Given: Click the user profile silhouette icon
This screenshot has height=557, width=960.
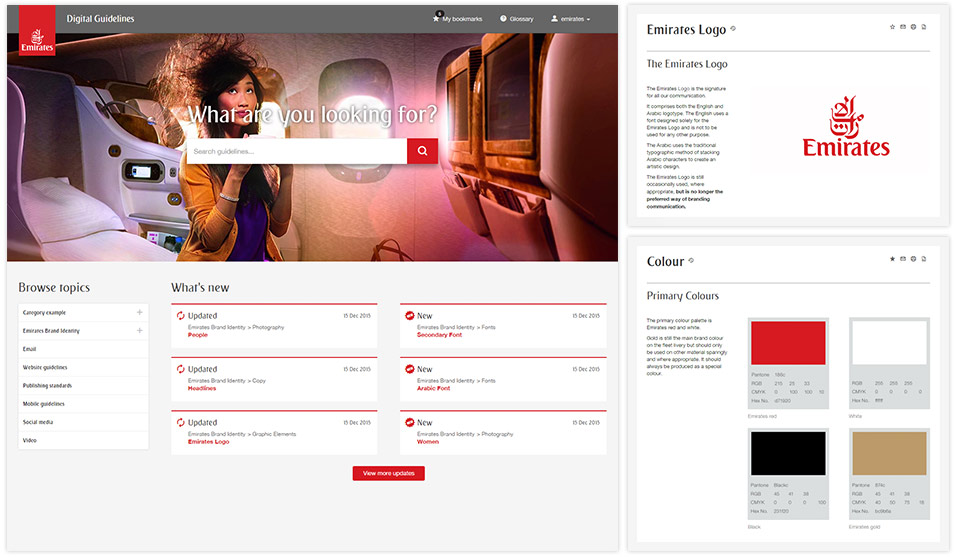Looking at the screenshot, I should click(554, 19).
